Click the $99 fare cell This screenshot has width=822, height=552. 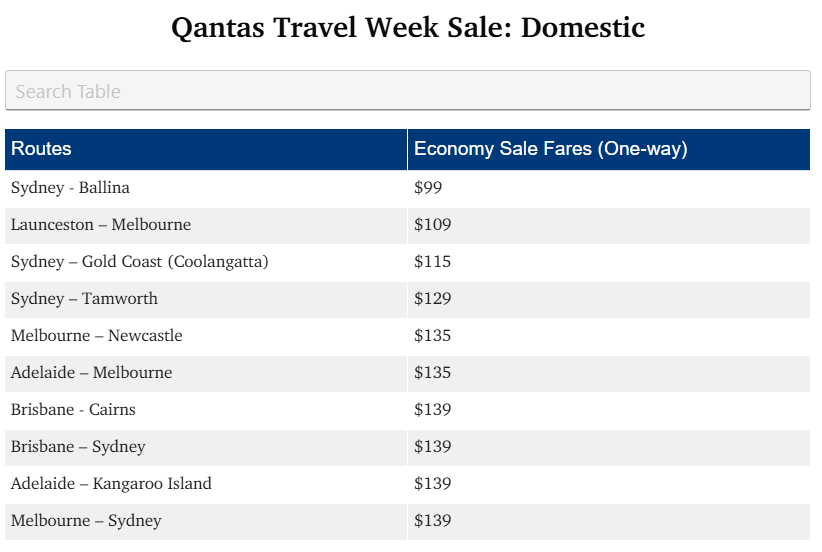pyautogui.click(x=428, y=188)
